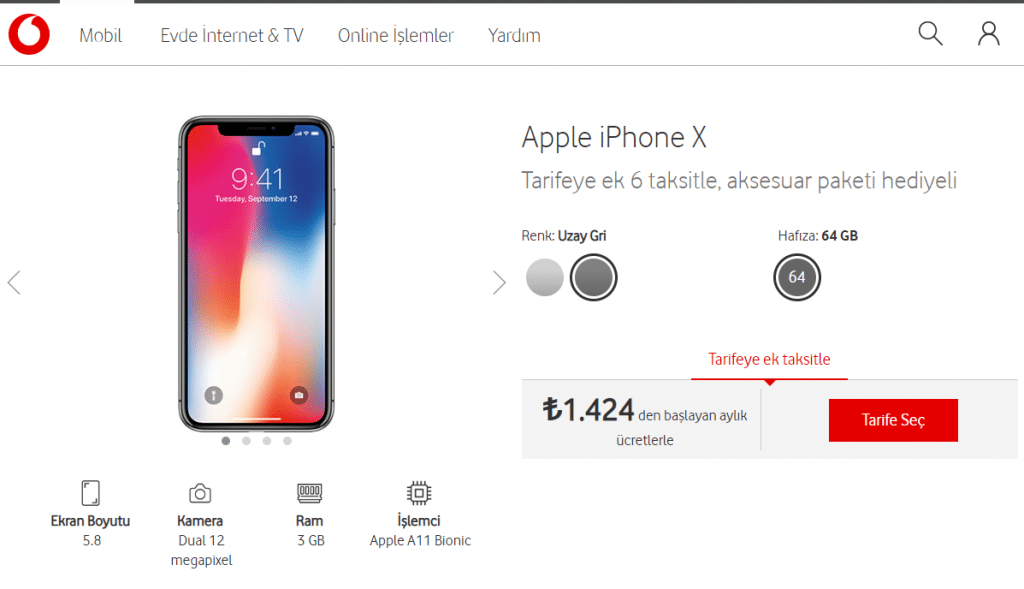This screenshot has height=589, width=1024.
Task: Select the fourth carousel dot indicator
Action: 287,441
